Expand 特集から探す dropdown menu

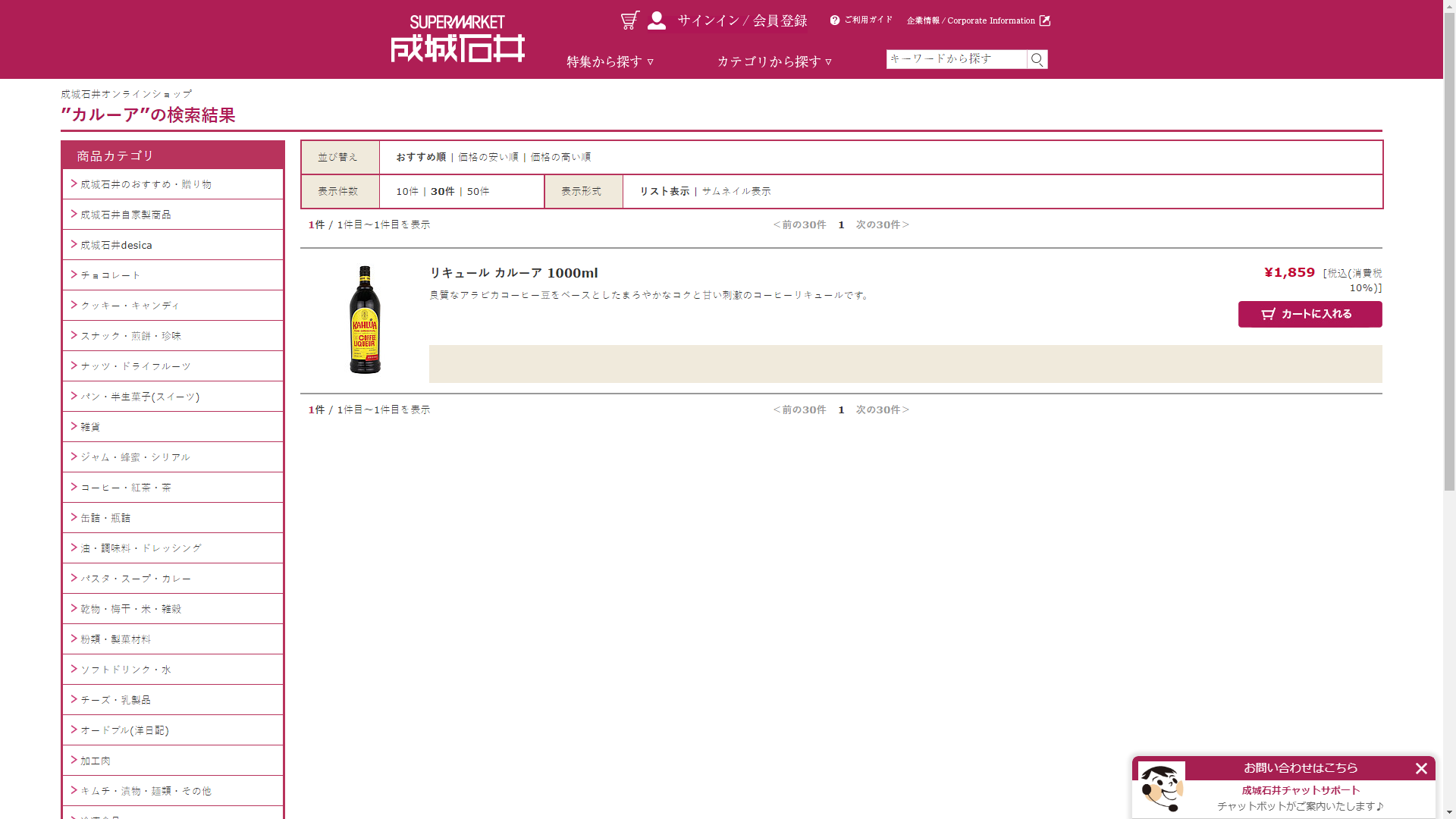pos(610,61)
